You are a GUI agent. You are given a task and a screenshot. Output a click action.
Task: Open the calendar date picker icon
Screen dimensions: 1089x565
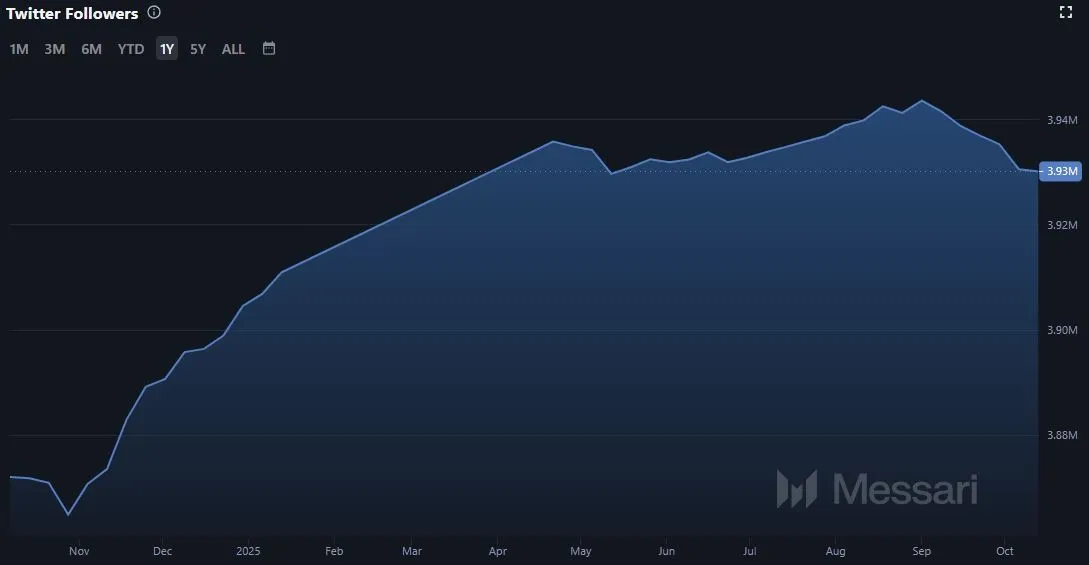click(x=269, y=48)
